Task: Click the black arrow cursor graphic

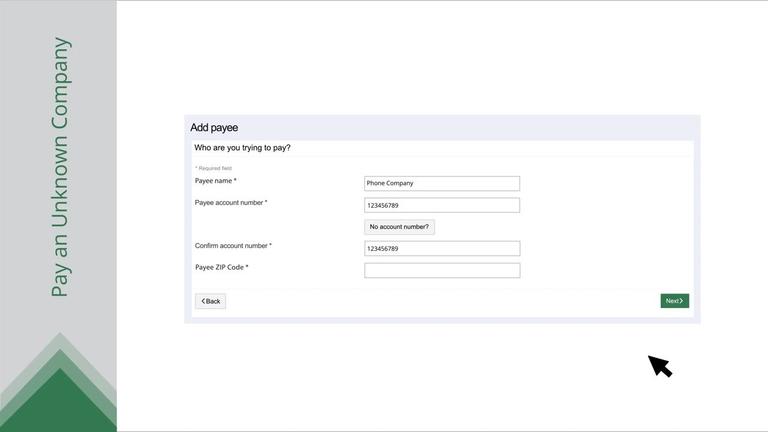Action: coord(660,366)
